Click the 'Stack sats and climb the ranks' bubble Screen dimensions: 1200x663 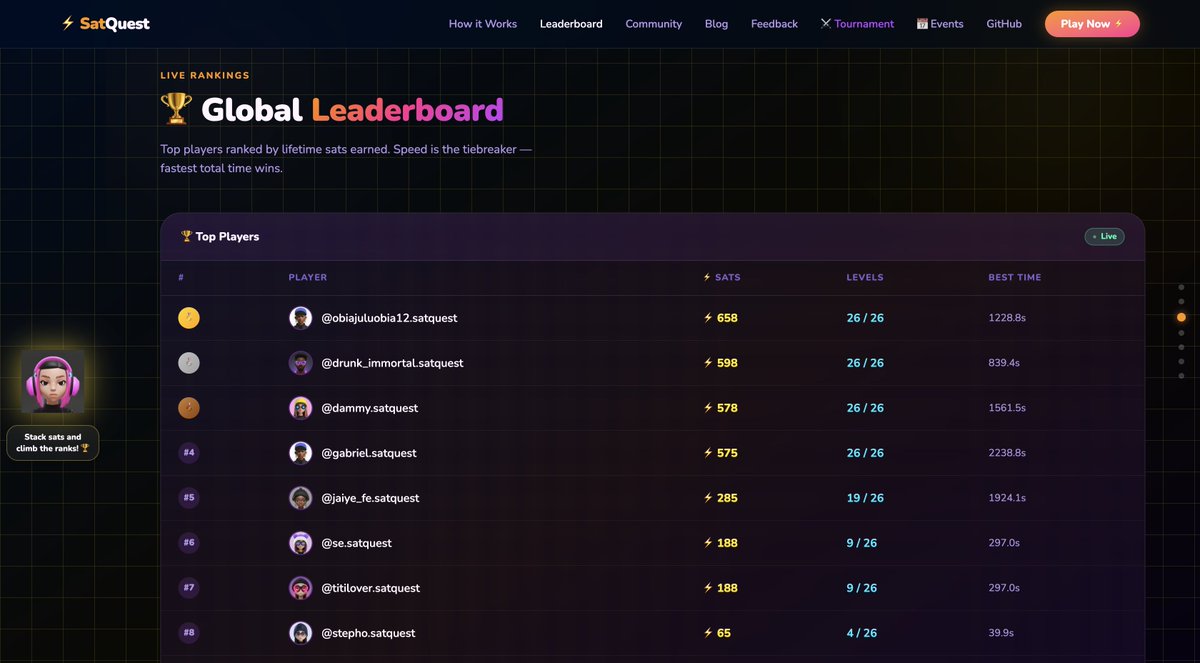(52, 443)
